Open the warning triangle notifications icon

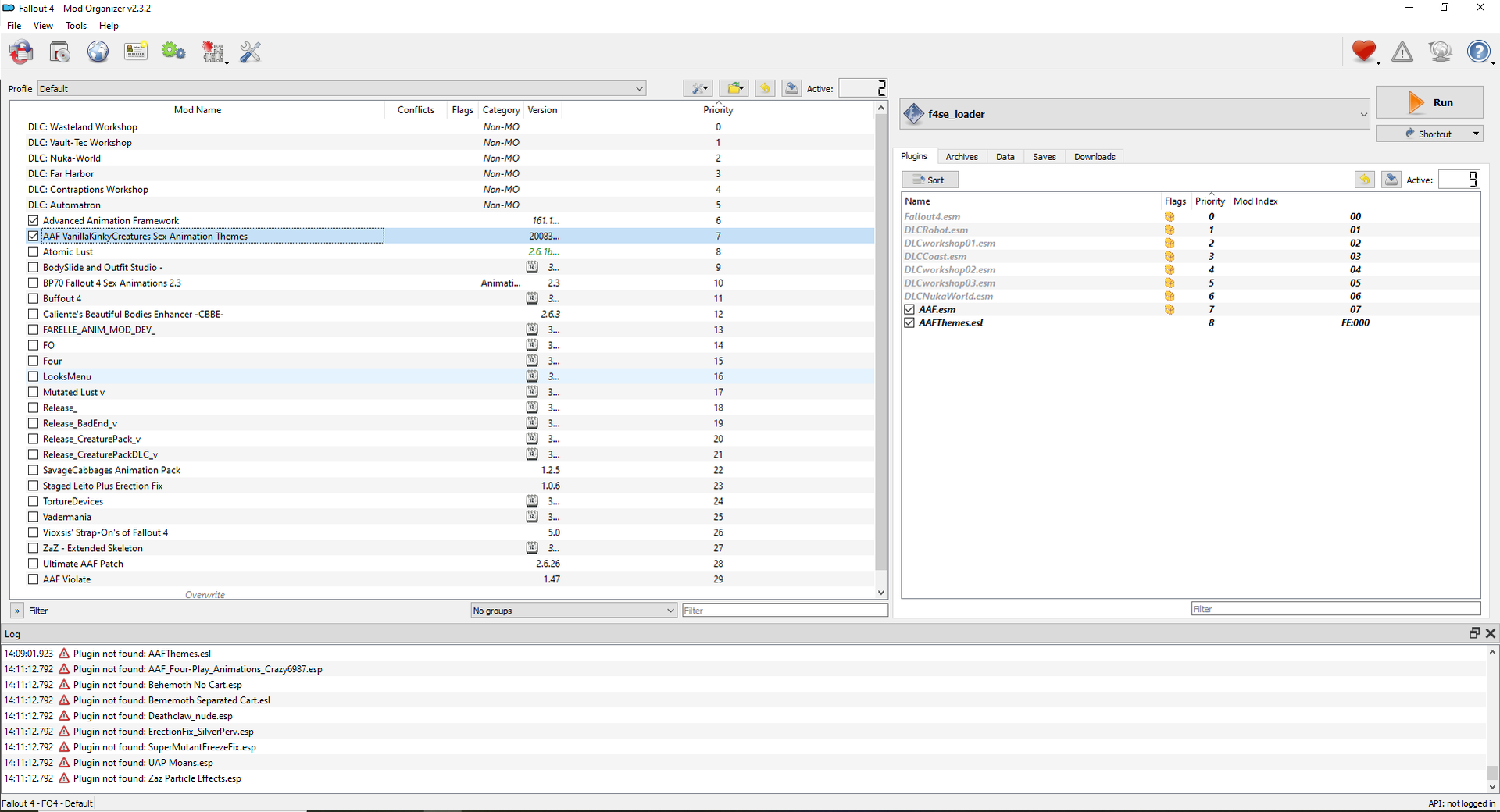1402,52
